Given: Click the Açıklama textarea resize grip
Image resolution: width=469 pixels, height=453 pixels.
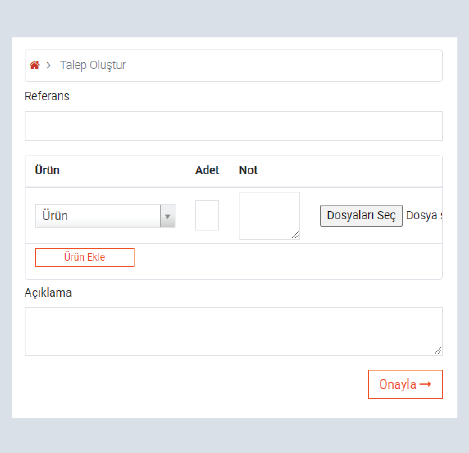Looking at the screenshot, I should (438, 351).
